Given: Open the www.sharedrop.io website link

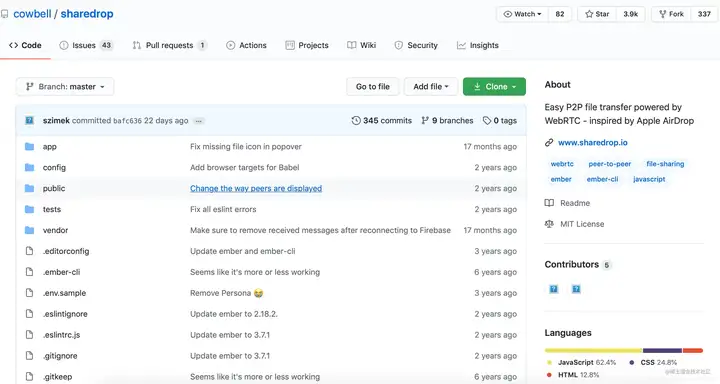Looking at the screenshot, I should pos(592,142).
